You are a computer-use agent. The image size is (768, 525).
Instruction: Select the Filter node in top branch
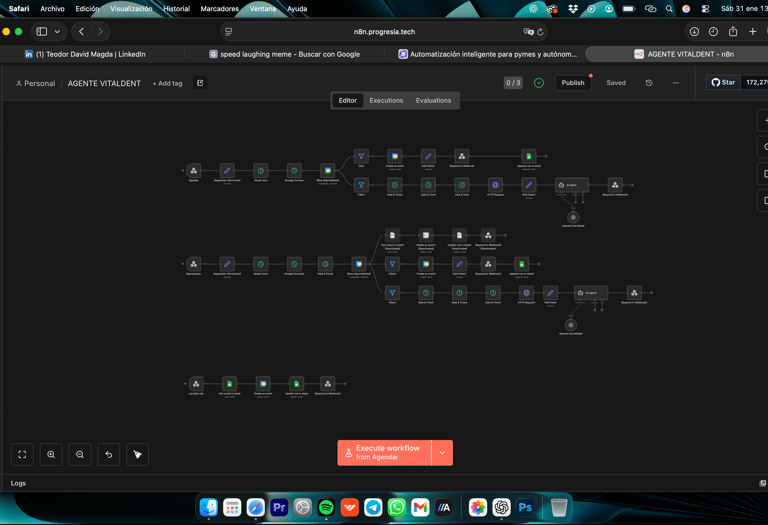(x=361, y=156)
